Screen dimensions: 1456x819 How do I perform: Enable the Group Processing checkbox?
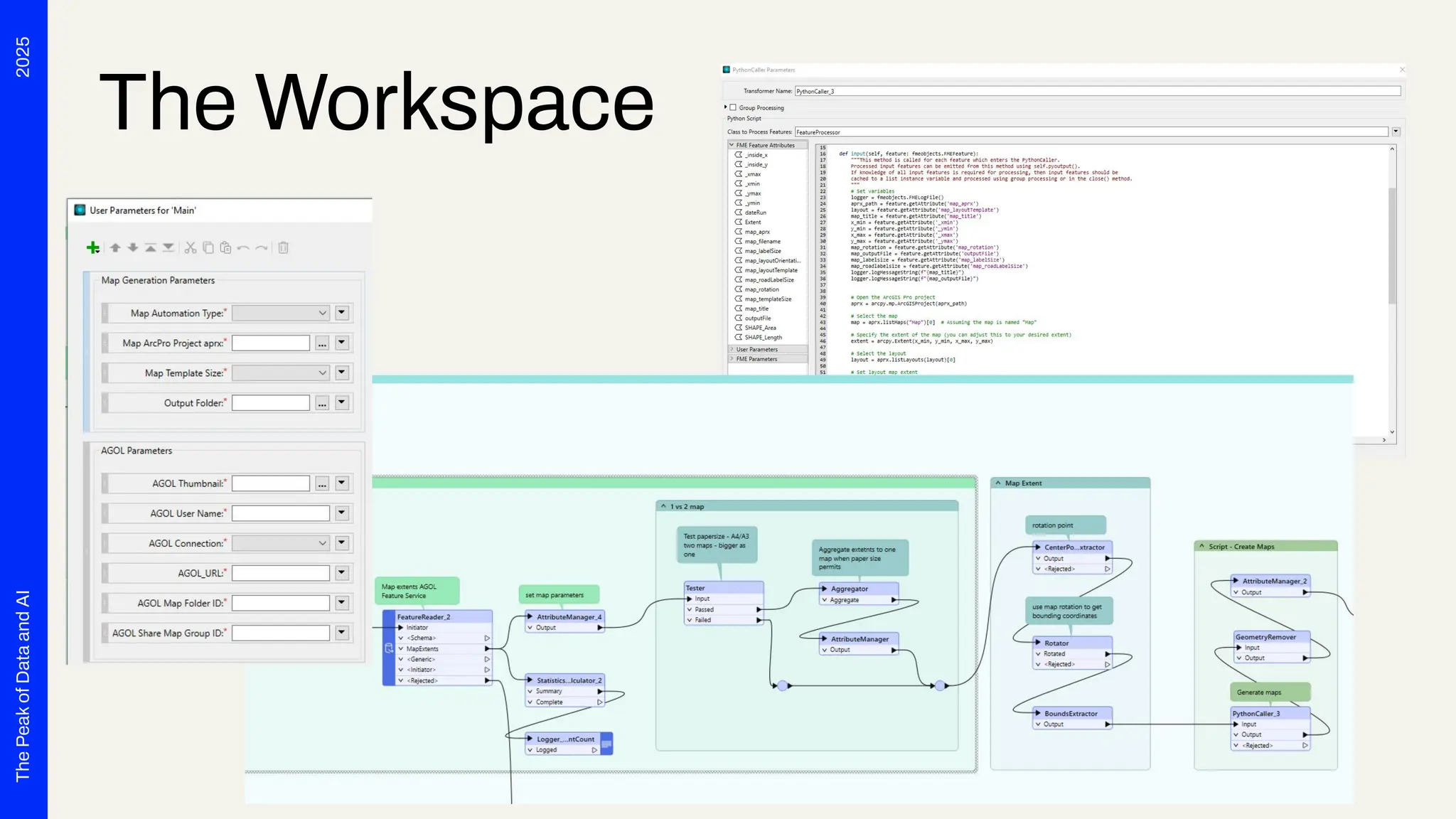(x=733, y=107)
